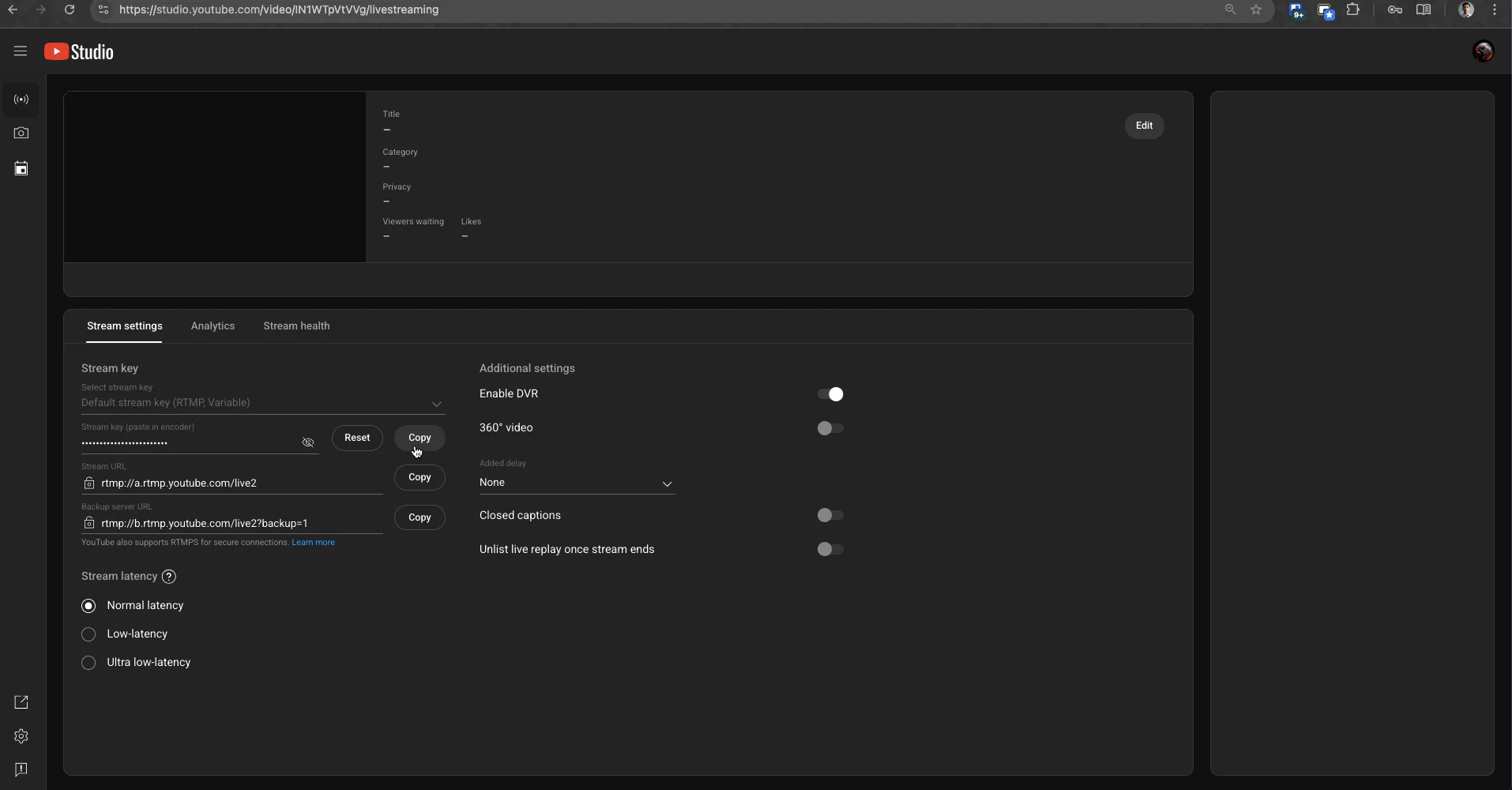Open the Manage streams calendar icon
The height and width of the screenshot is (790, 1512).
[21, 167]
